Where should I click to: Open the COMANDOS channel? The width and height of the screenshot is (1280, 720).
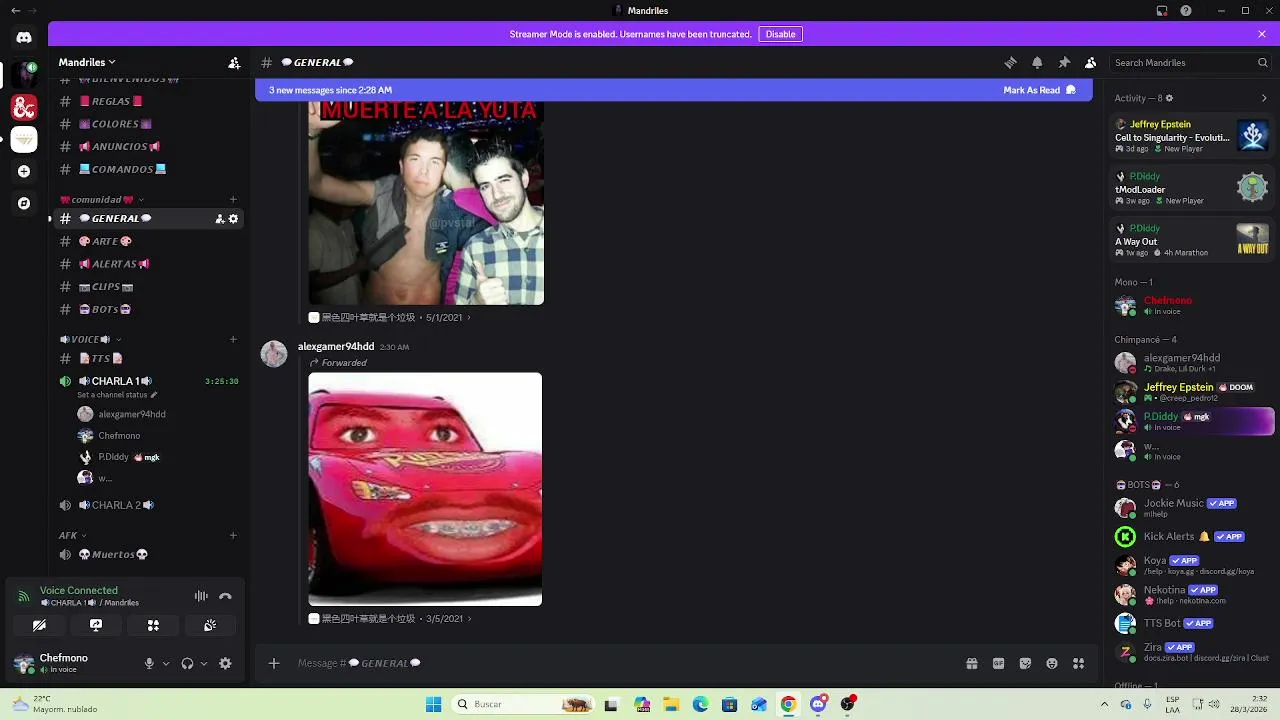point(149,169)
